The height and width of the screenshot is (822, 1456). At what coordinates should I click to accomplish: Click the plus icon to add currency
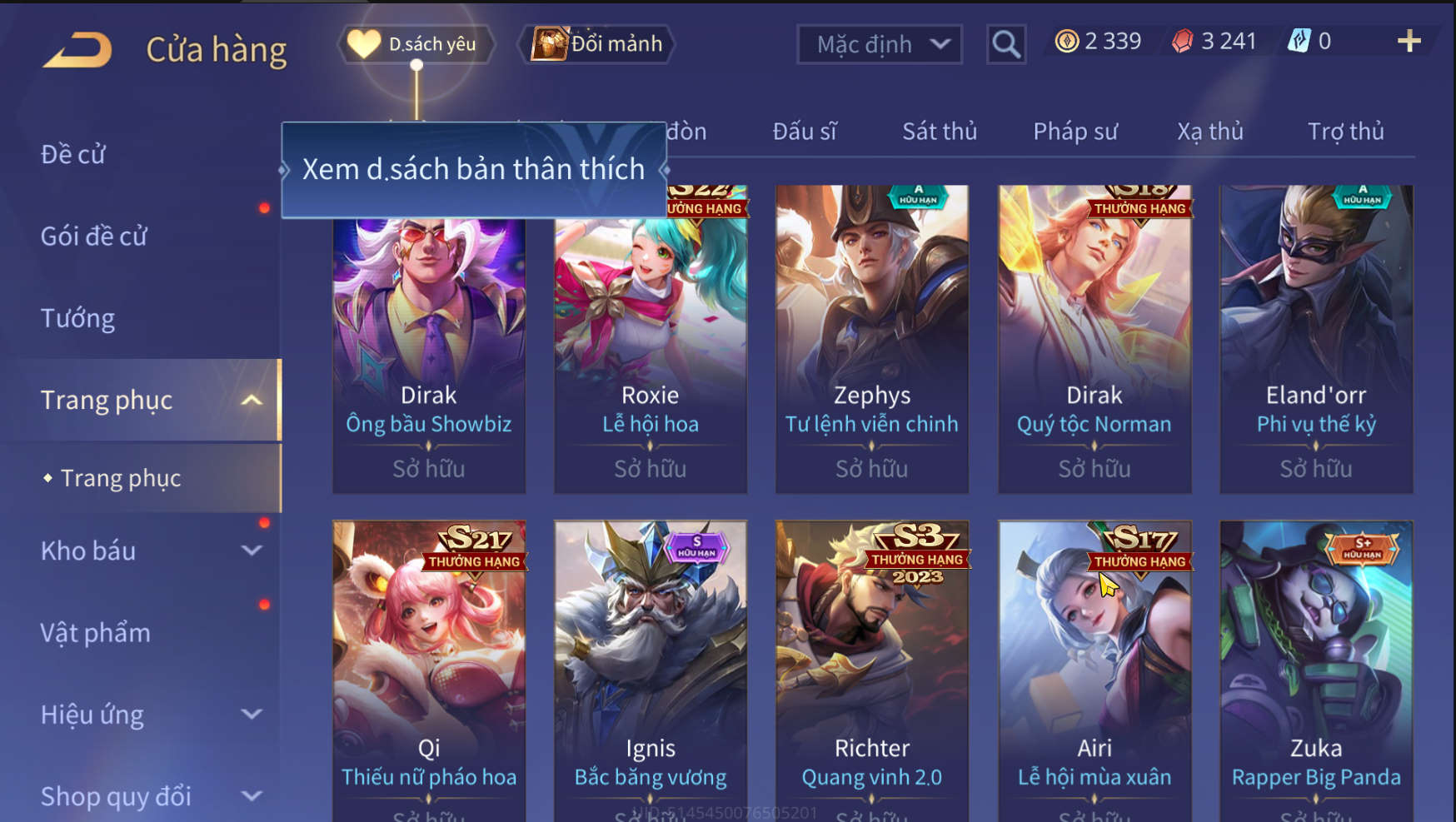pyautogui.click(x=1409, y=41)
